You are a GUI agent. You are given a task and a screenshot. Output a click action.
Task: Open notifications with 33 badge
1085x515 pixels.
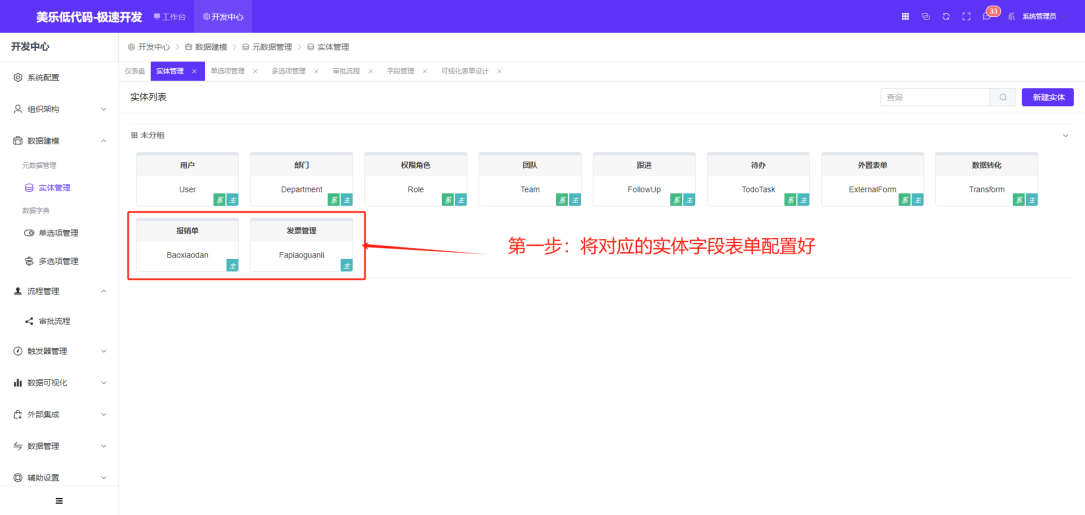tap(987, 16)
